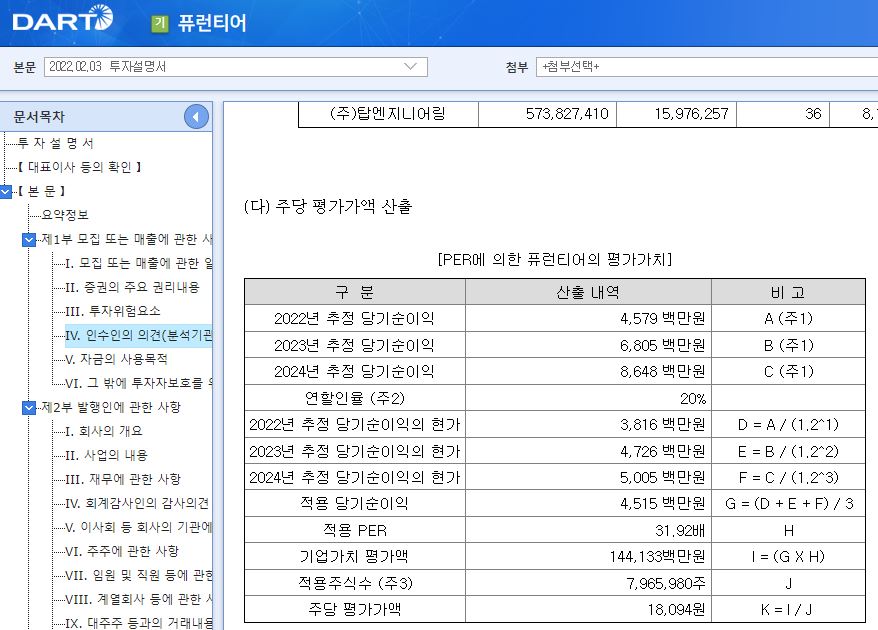878x630 pixels.
Task: Click value 5,005 백만원
Action: point(662,478)
